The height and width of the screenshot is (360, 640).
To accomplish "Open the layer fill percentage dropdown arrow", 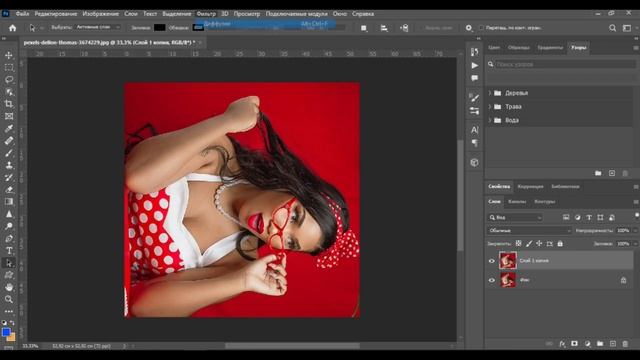I will click(635, 244).
